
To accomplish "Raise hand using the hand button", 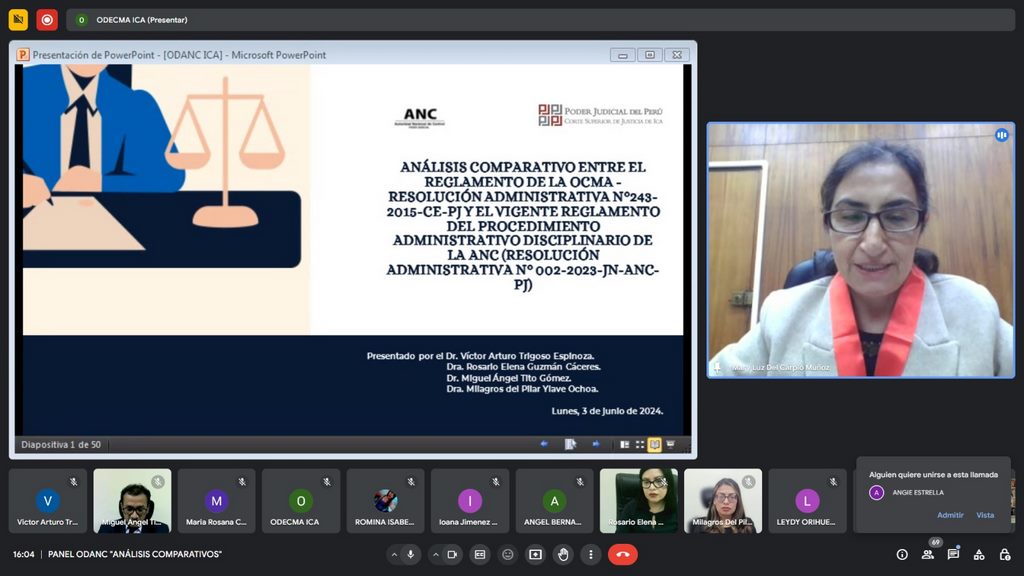I will click(563, 554).
